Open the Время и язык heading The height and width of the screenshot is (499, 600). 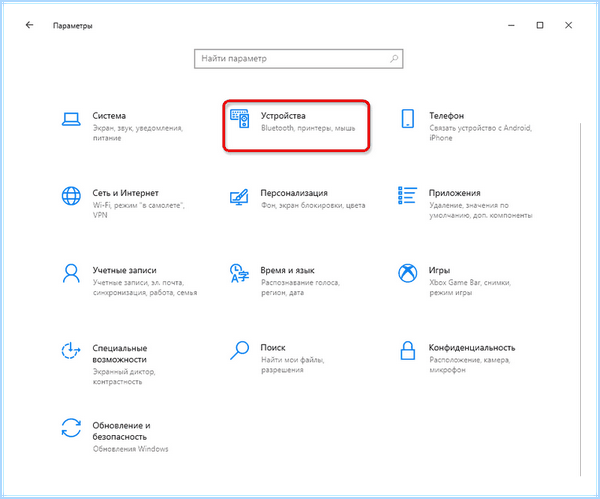point(287,270)
